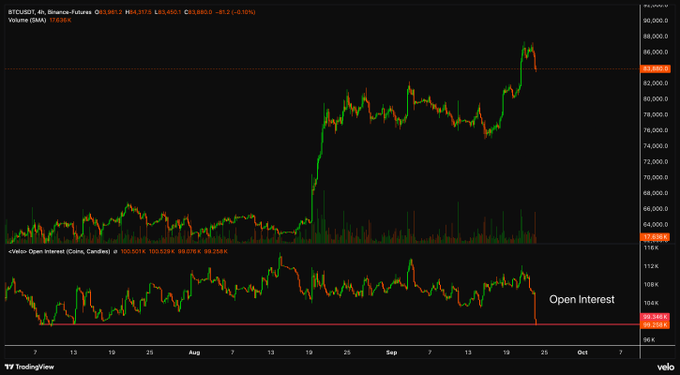The width and height of the screenshot is (680, 375).
Task: Click the 17.636K value beside Volume (SMA)
Action: click(x=60, y=20)
